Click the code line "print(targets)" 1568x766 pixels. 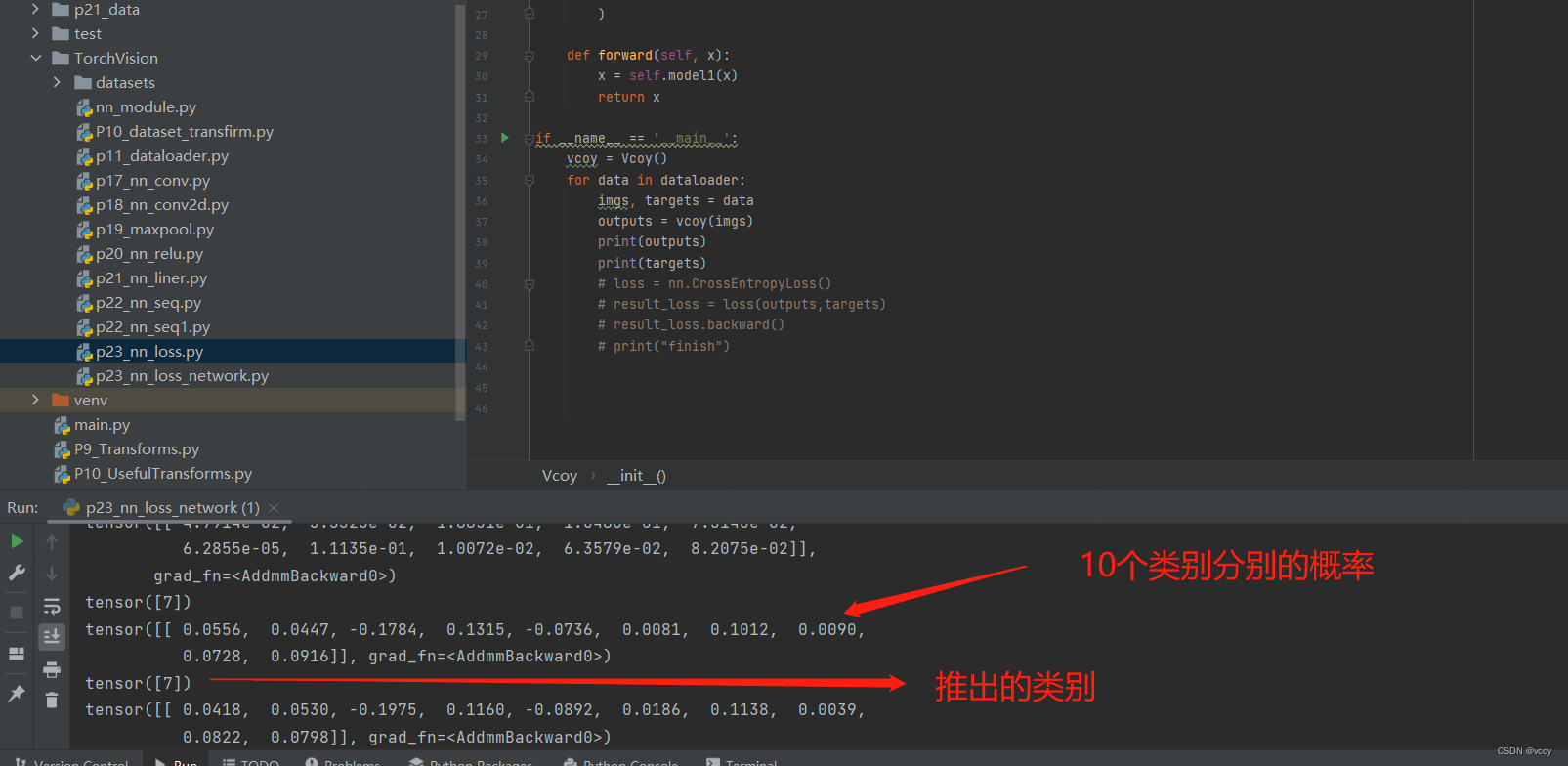652,263
